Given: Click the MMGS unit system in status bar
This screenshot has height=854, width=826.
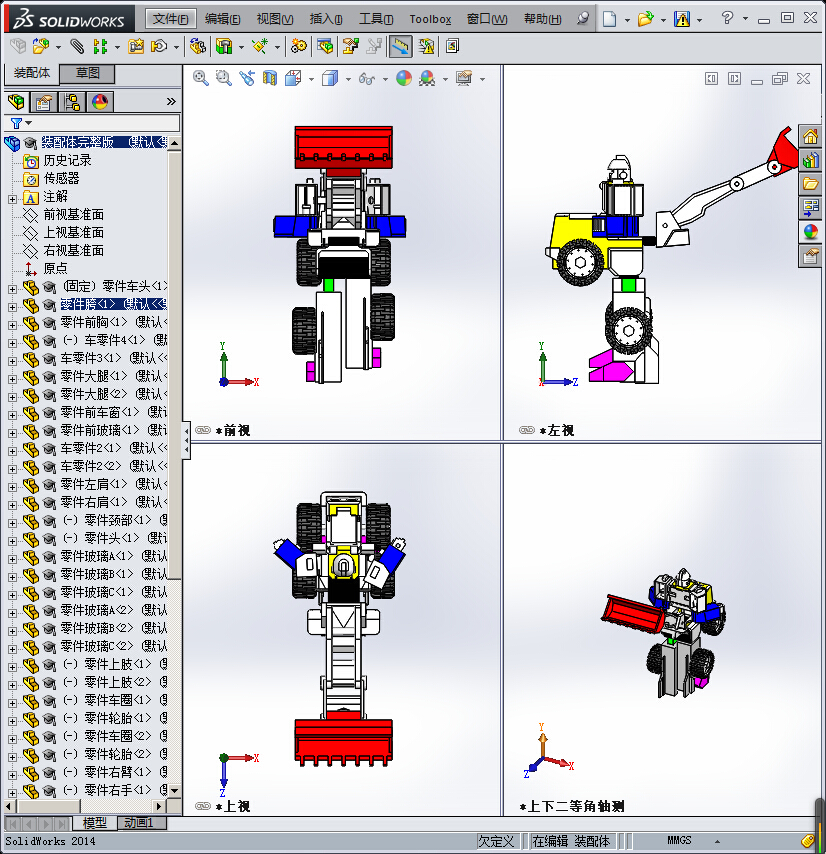Looking at the screenshot, I should 679,840.
